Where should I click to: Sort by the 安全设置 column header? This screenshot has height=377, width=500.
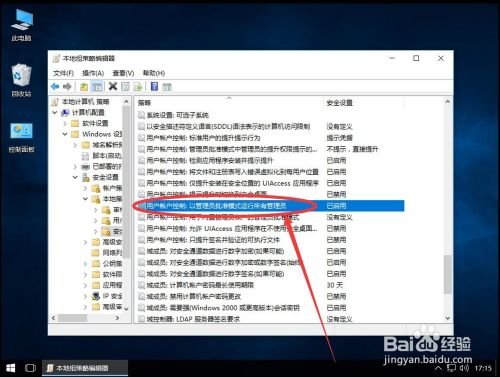coord(364,103)
